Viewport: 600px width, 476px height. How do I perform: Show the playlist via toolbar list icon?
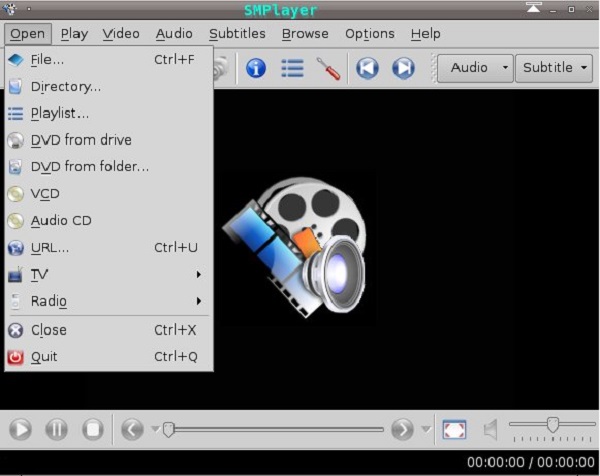[x=292, y=68]
